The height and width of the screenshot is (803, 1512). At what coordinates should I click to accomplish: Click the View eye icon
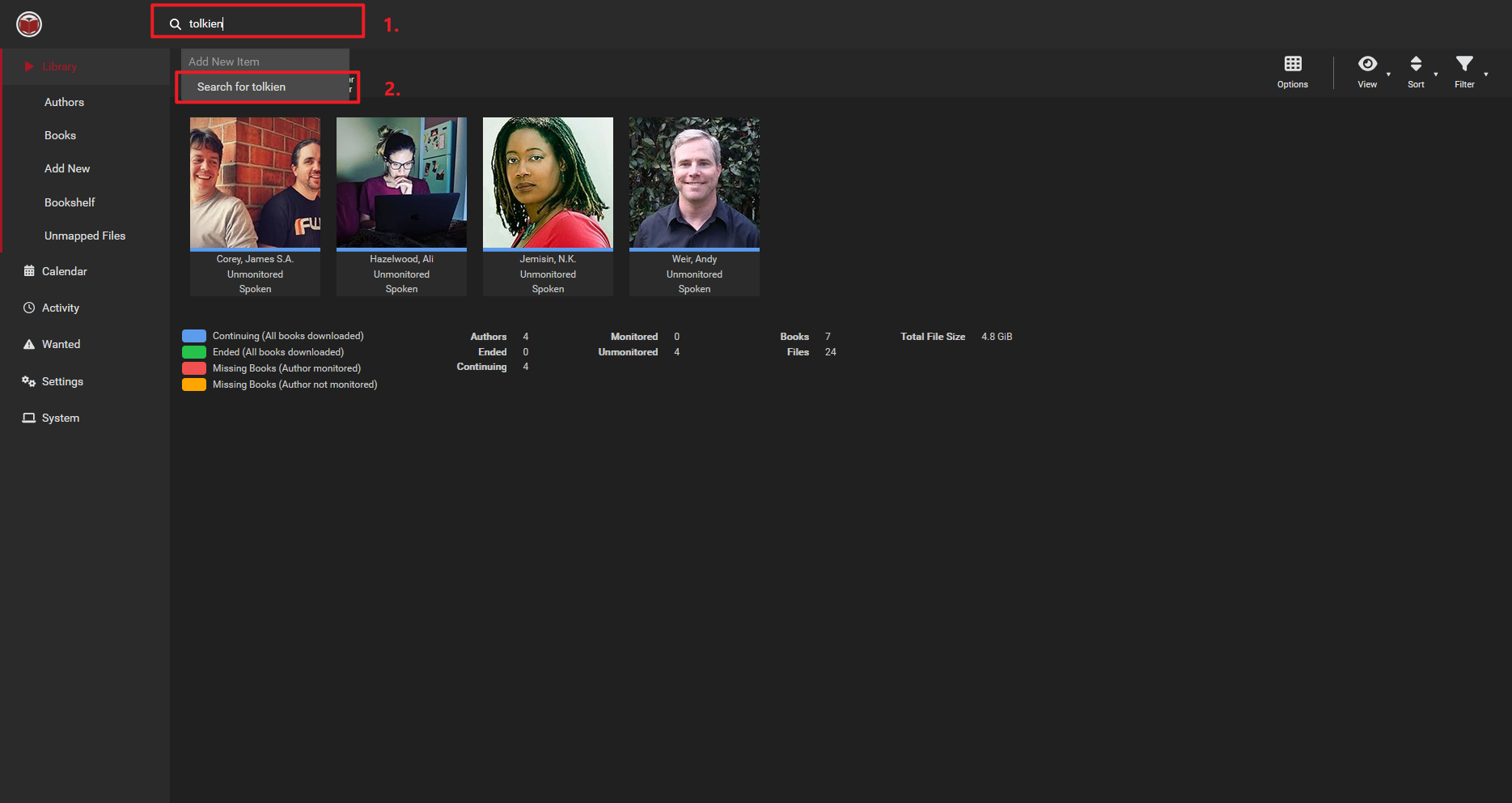pos(1366,64)
